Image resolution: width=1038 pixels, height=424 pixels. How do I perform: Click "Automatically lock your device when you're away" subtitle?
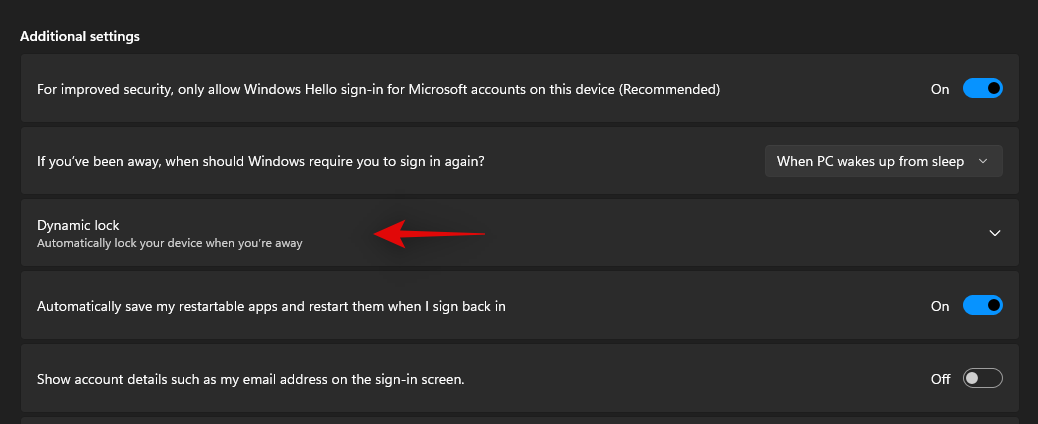coord(169,243)
